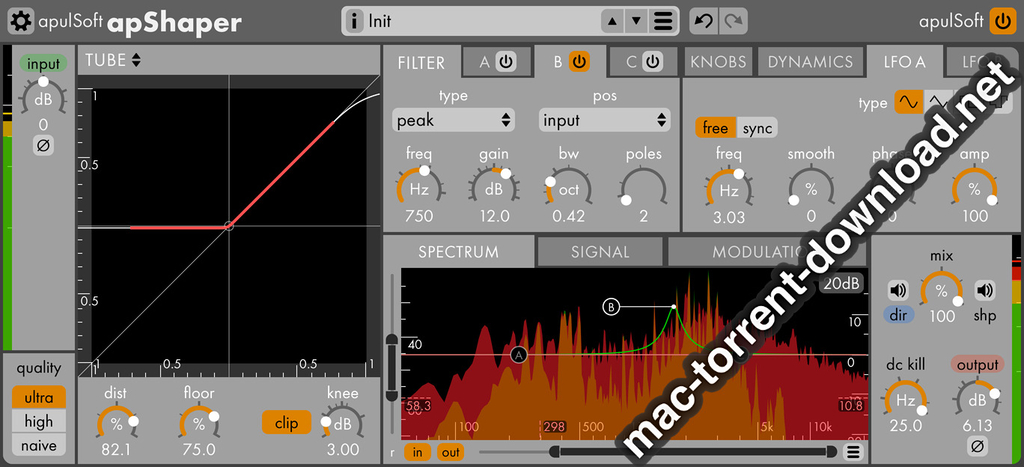Screen dimensions: 1024x467
Task: Select the LFO A tab
Action: (904, 62)
